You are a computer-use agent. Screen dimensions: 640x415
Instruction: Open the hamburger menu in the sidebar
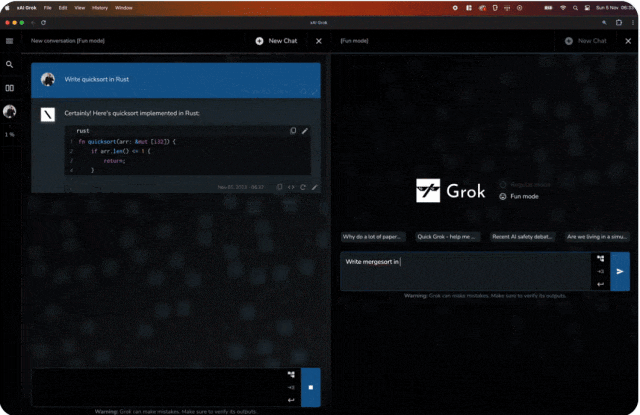9,41
